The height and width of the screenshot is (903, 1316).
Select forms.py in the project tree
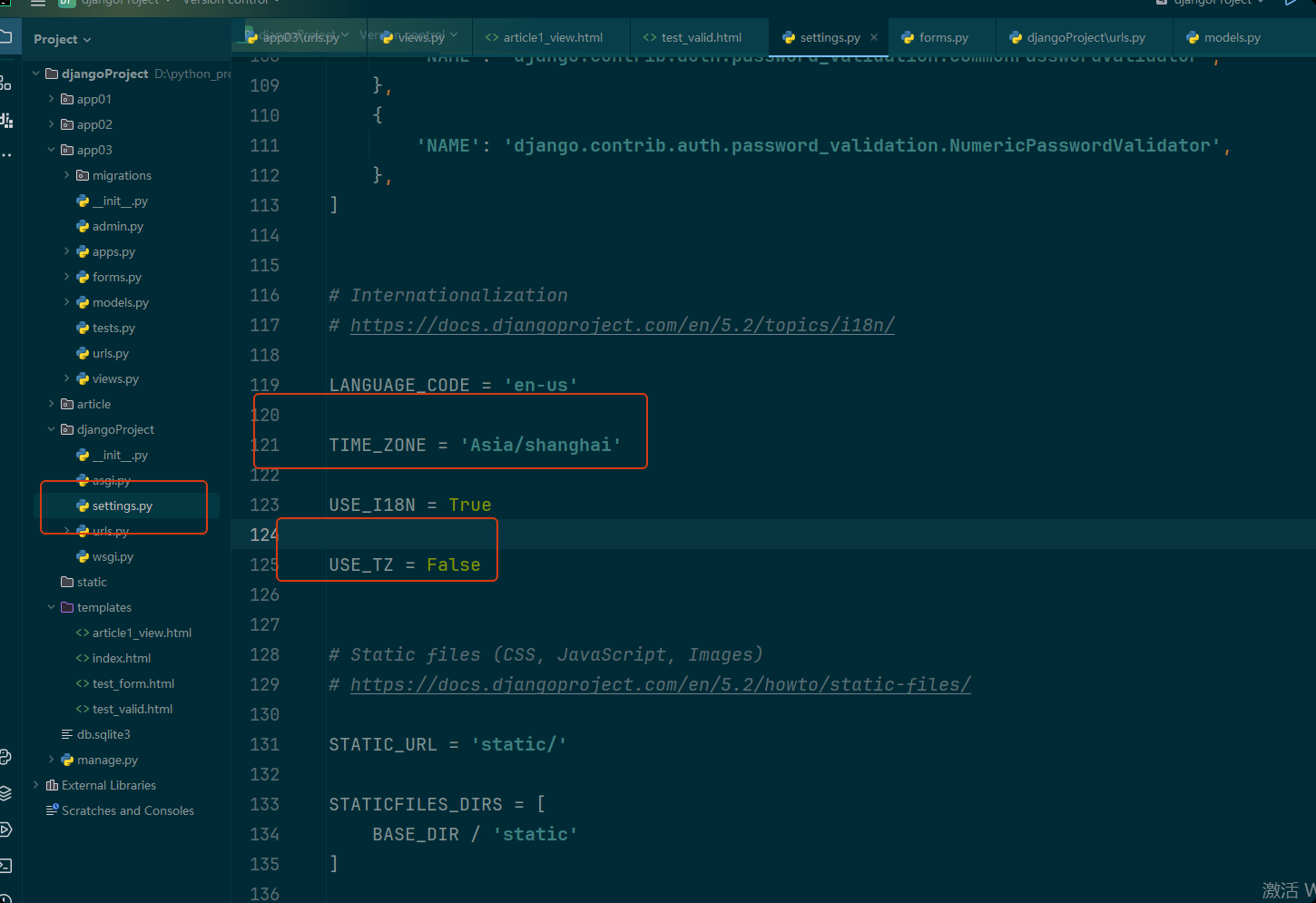pyautogui.click(x=117, y=277)
